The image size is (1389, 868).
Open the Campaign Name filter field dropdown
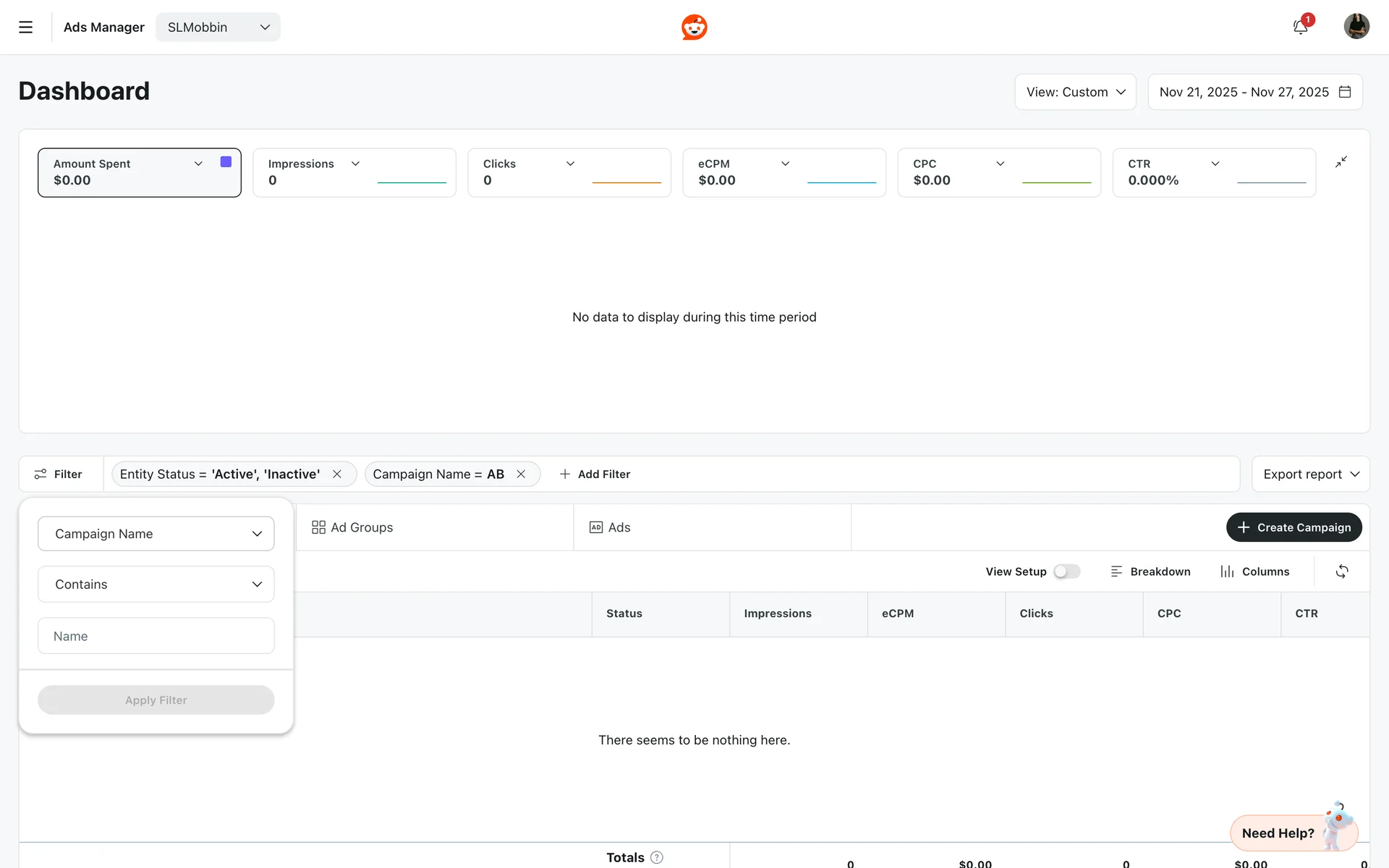click(156, 534)
